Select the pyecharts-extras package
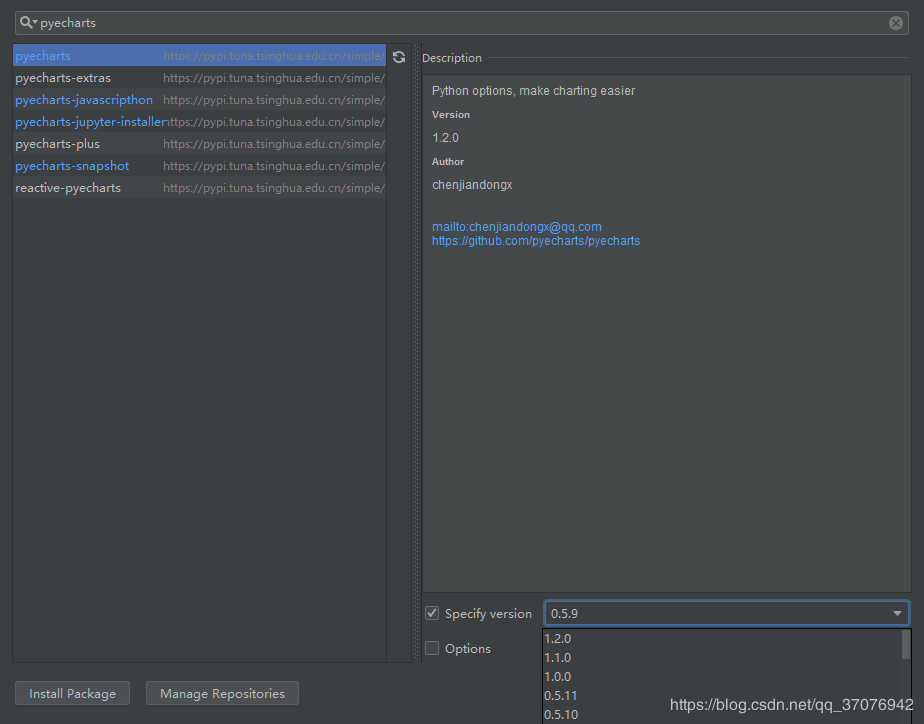This screenshot has height=724, width=924. [x=199, y=78]
